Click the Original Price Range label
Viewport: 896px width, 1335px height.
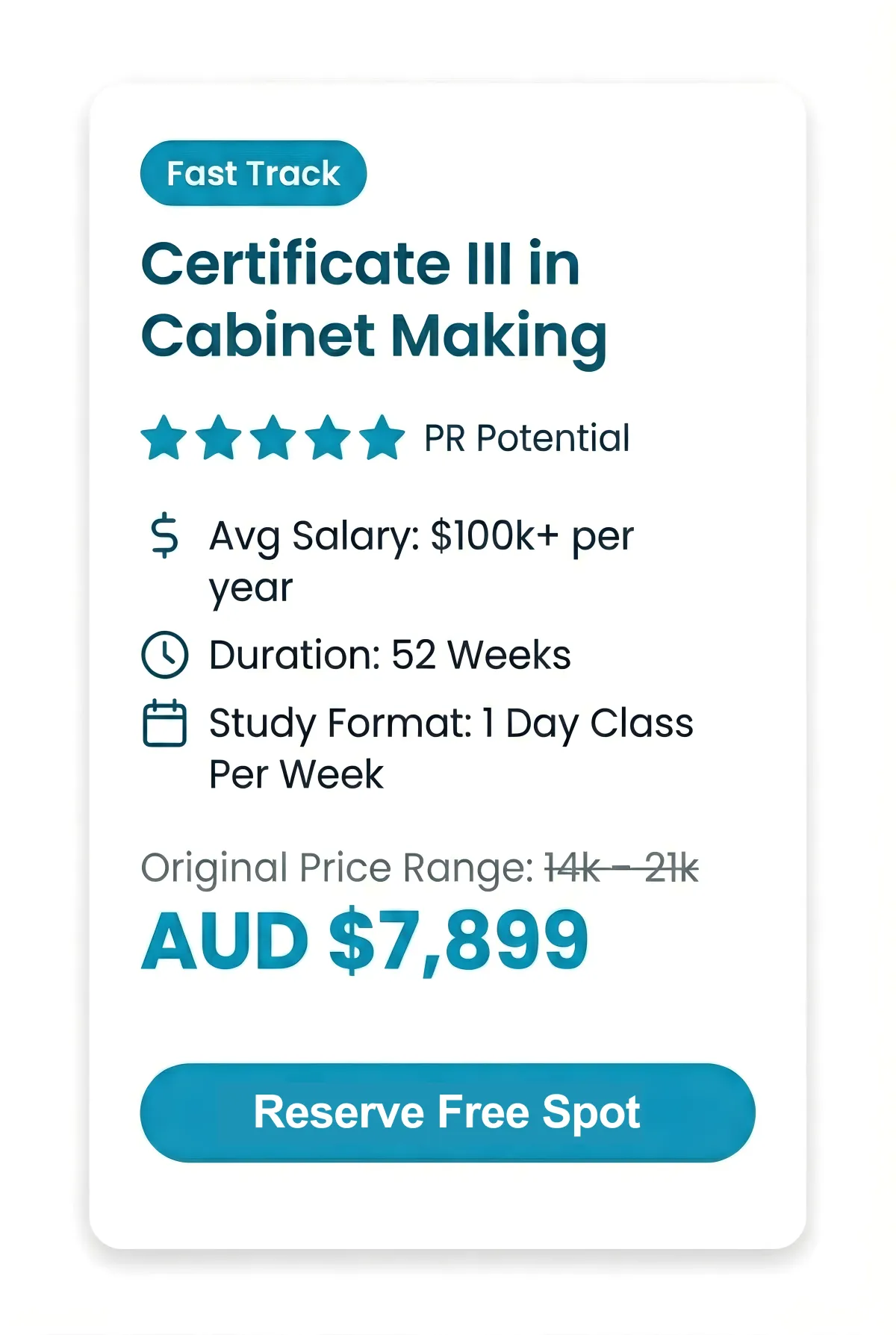pos(337,868)
